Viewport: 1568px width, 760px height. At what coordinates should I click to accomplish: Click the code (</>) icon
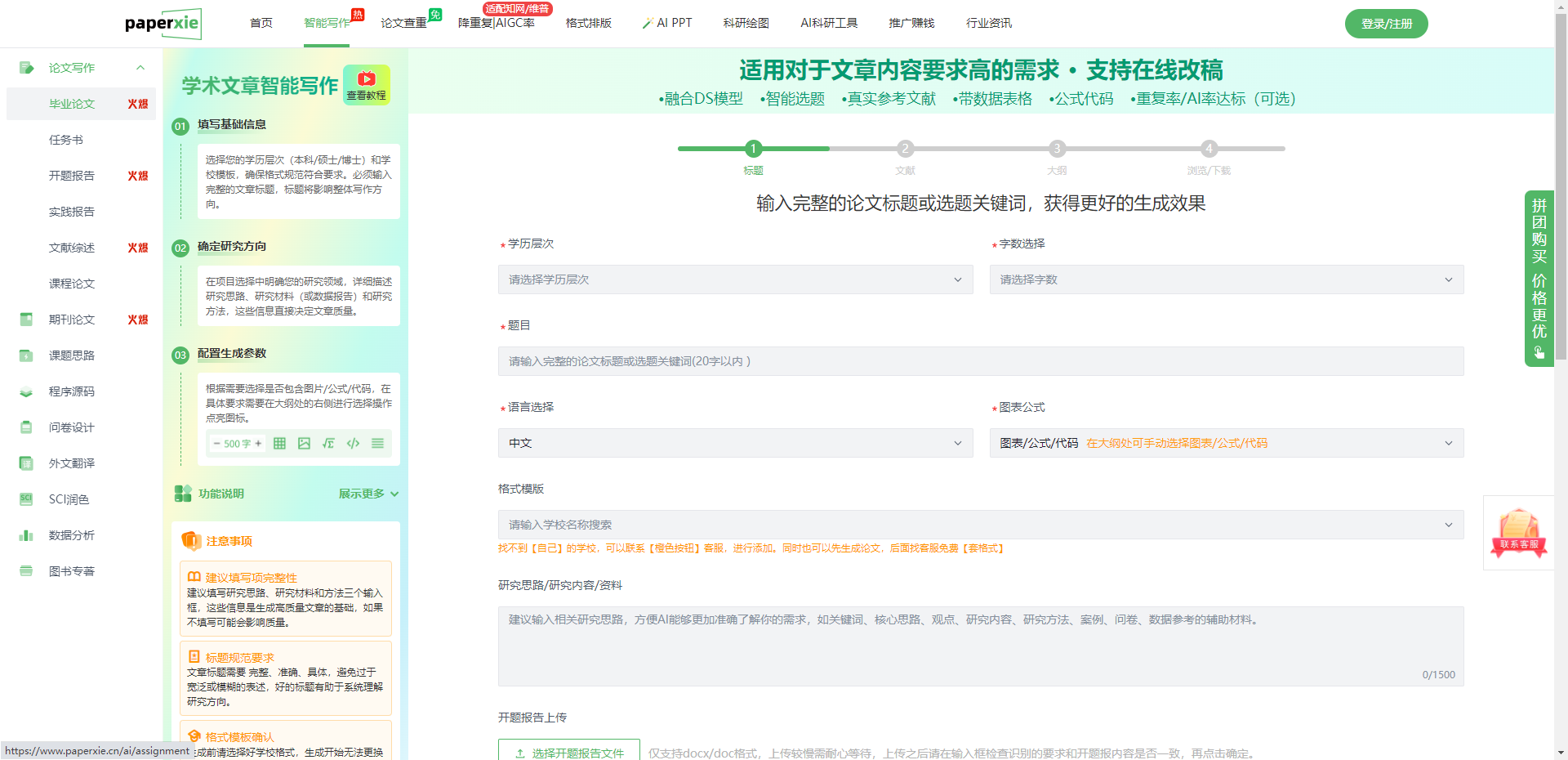353,444
